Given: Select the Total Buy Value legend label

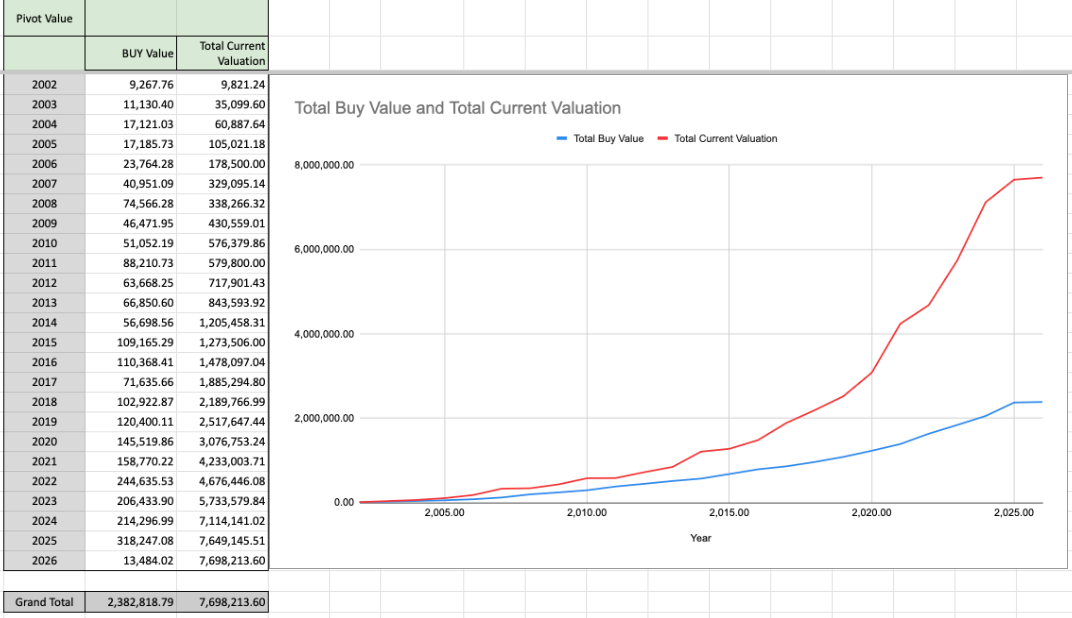Looking at the screenshot, I should (608, 139).
